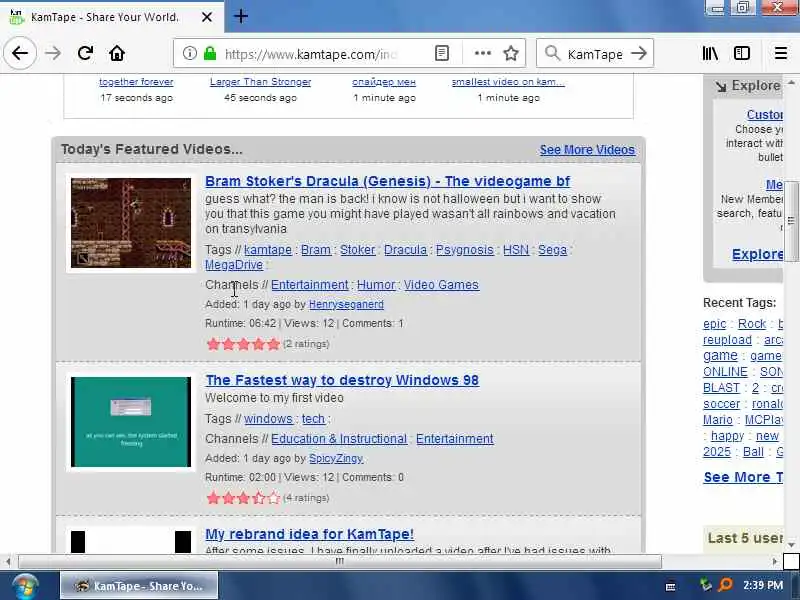Open the Firefox hamburger menu
800x600 pixels.
[x=781, y=53]
